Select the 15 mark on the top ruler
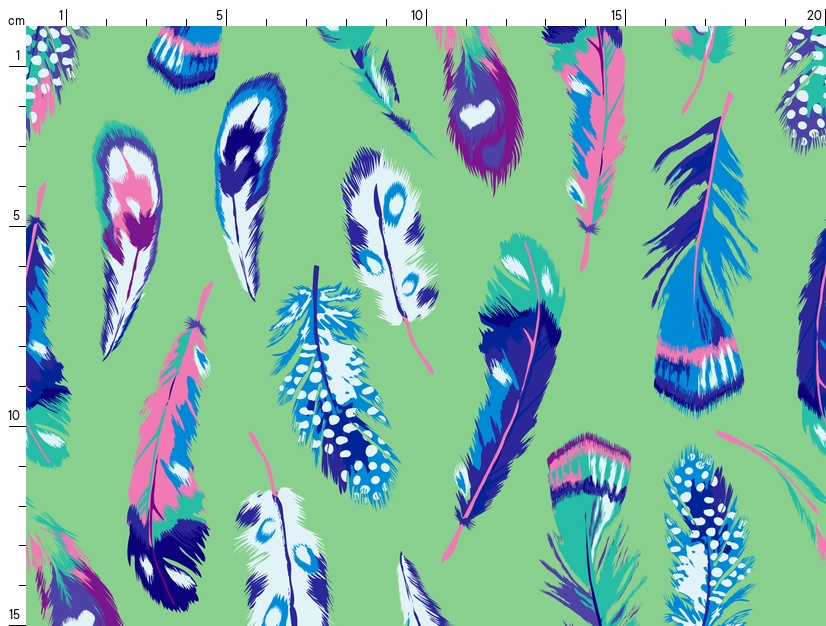Screen dimensions: 826x626 pyautogui.click(x=617, y=15)
